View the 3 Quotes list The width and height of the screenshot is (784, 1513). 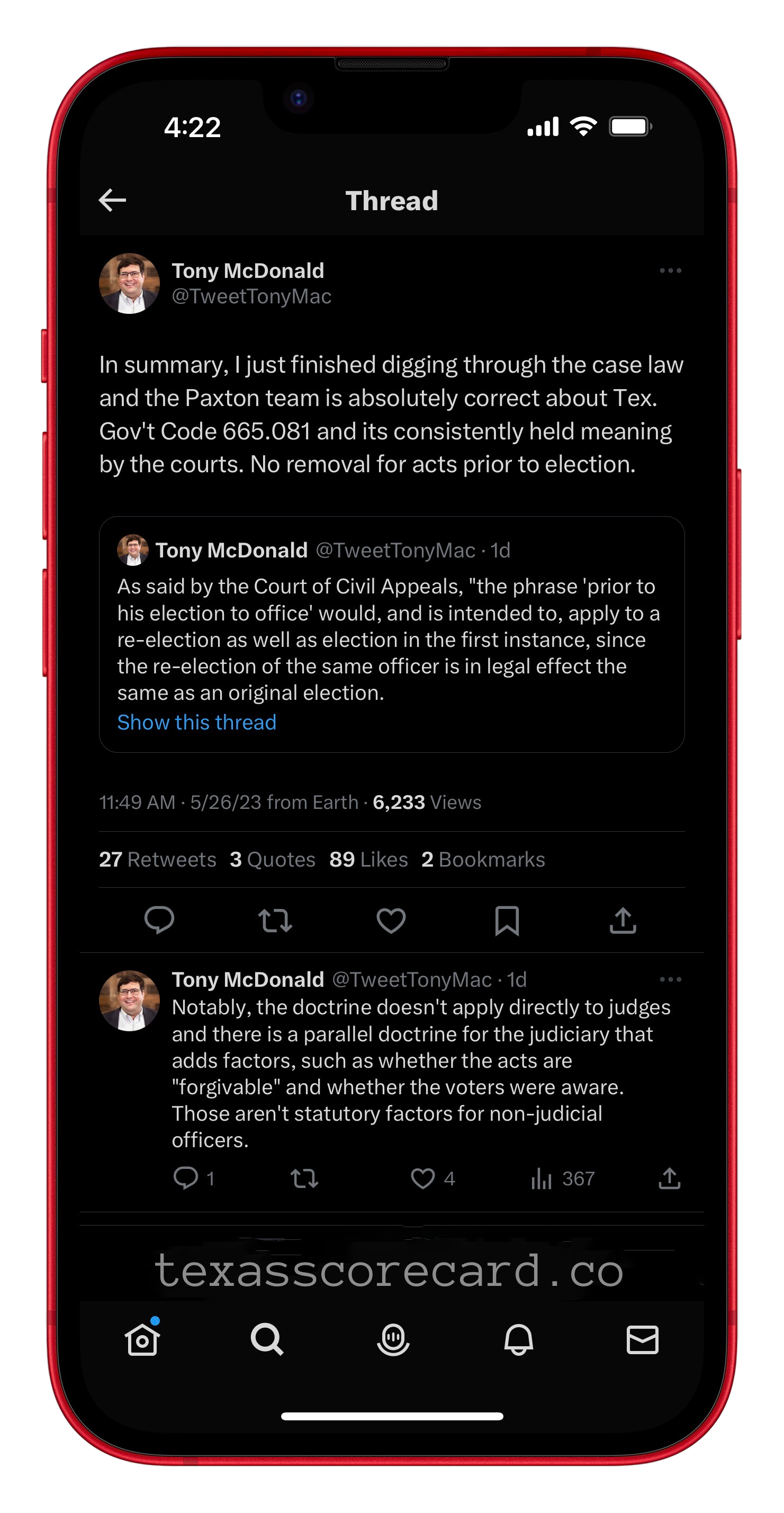tap(273, 859)
